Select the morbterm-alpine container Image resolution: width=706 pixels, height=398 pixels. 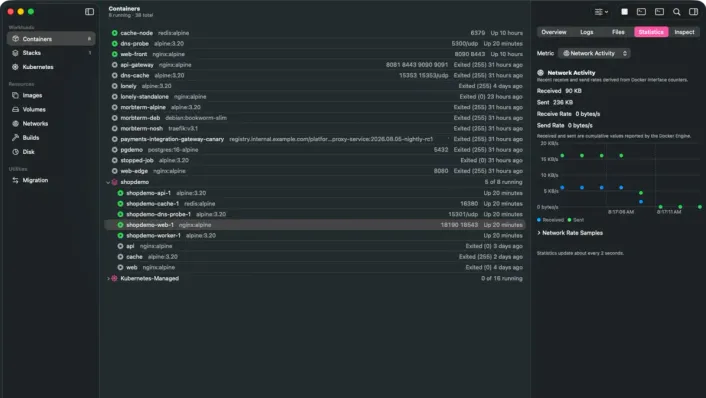pos(315,107)
